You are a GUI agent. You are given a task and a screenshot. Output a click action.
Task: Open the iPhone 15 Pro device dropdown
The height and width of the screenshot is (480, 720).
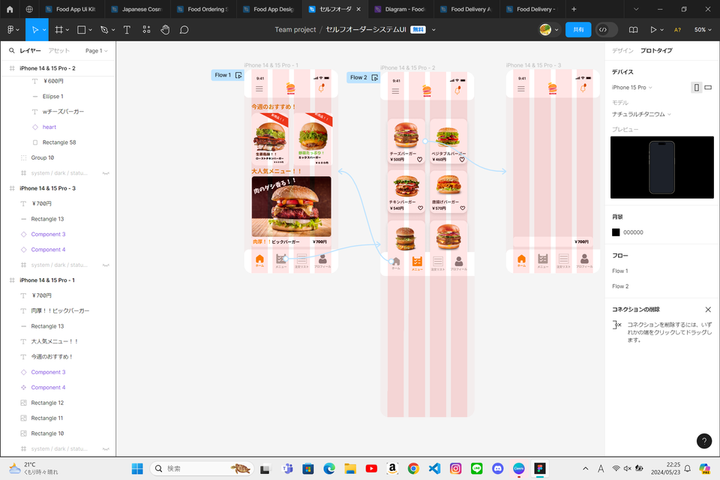point(643,87)
